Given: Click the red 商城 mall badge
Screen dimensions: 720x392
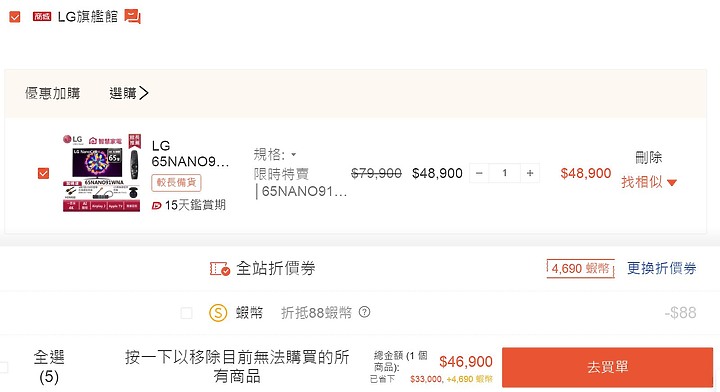Looking at the screenshot, I should pos(42,17).
